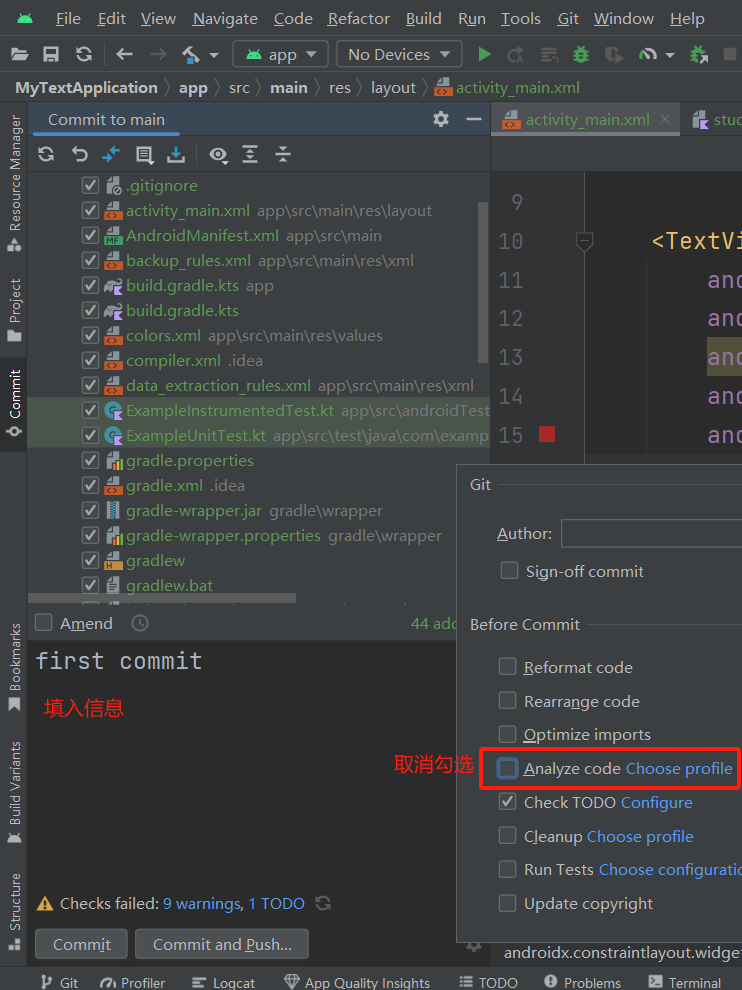
Task: Click the Save All disk icon
Action: (51, 55)
